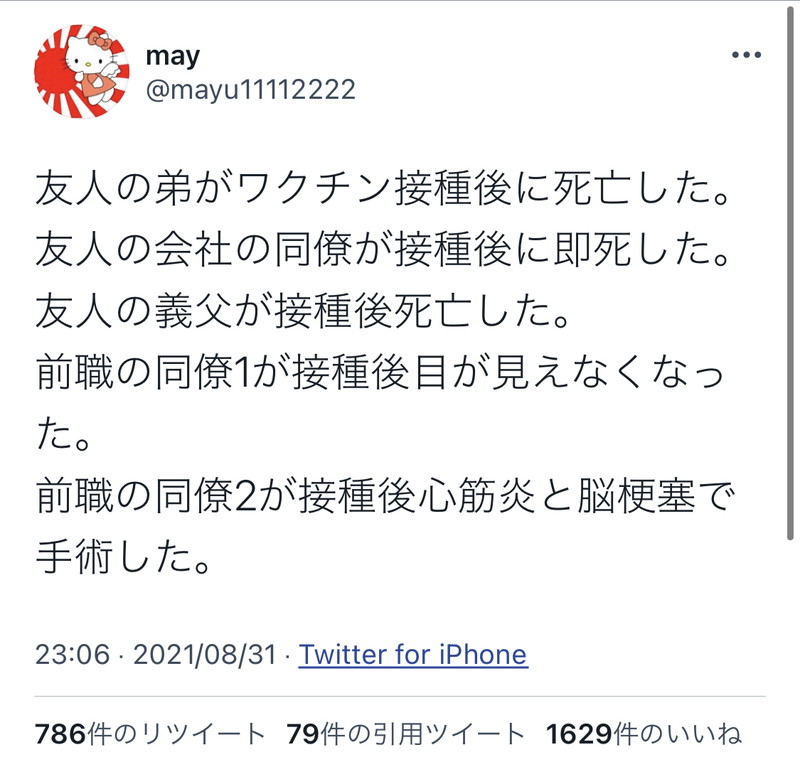The width and height of the screenshot is (800, 762).
Task: Click the vertical scrollbar on the right edge
Action: [x=790, y=270]
